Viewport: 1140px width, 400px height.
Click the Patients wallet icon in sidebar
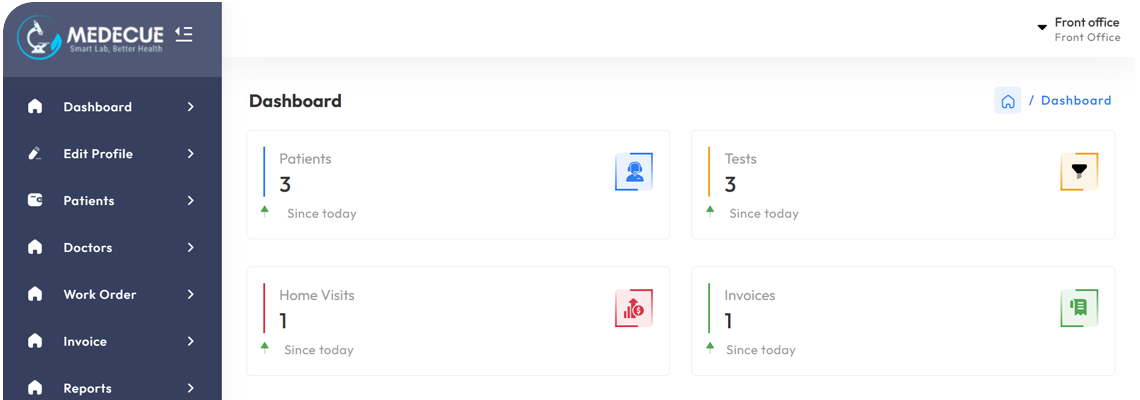(x=35, y=201)
